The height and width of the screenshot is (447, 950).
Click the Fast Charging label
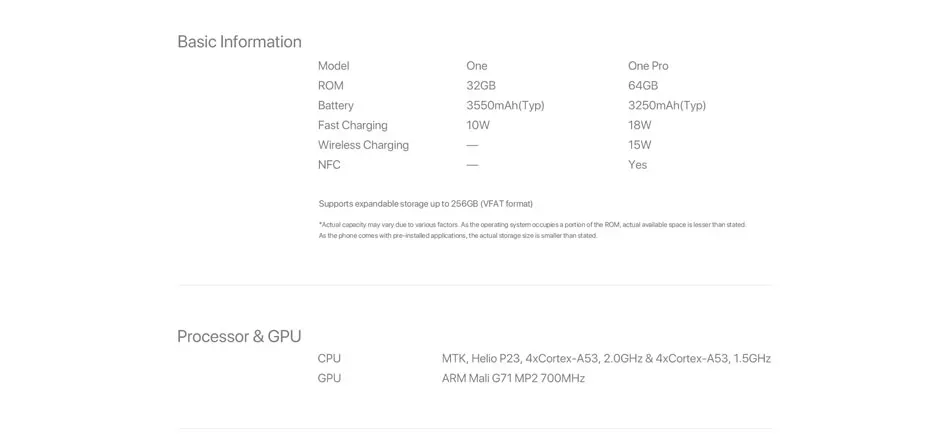click(x=352, y=126)
